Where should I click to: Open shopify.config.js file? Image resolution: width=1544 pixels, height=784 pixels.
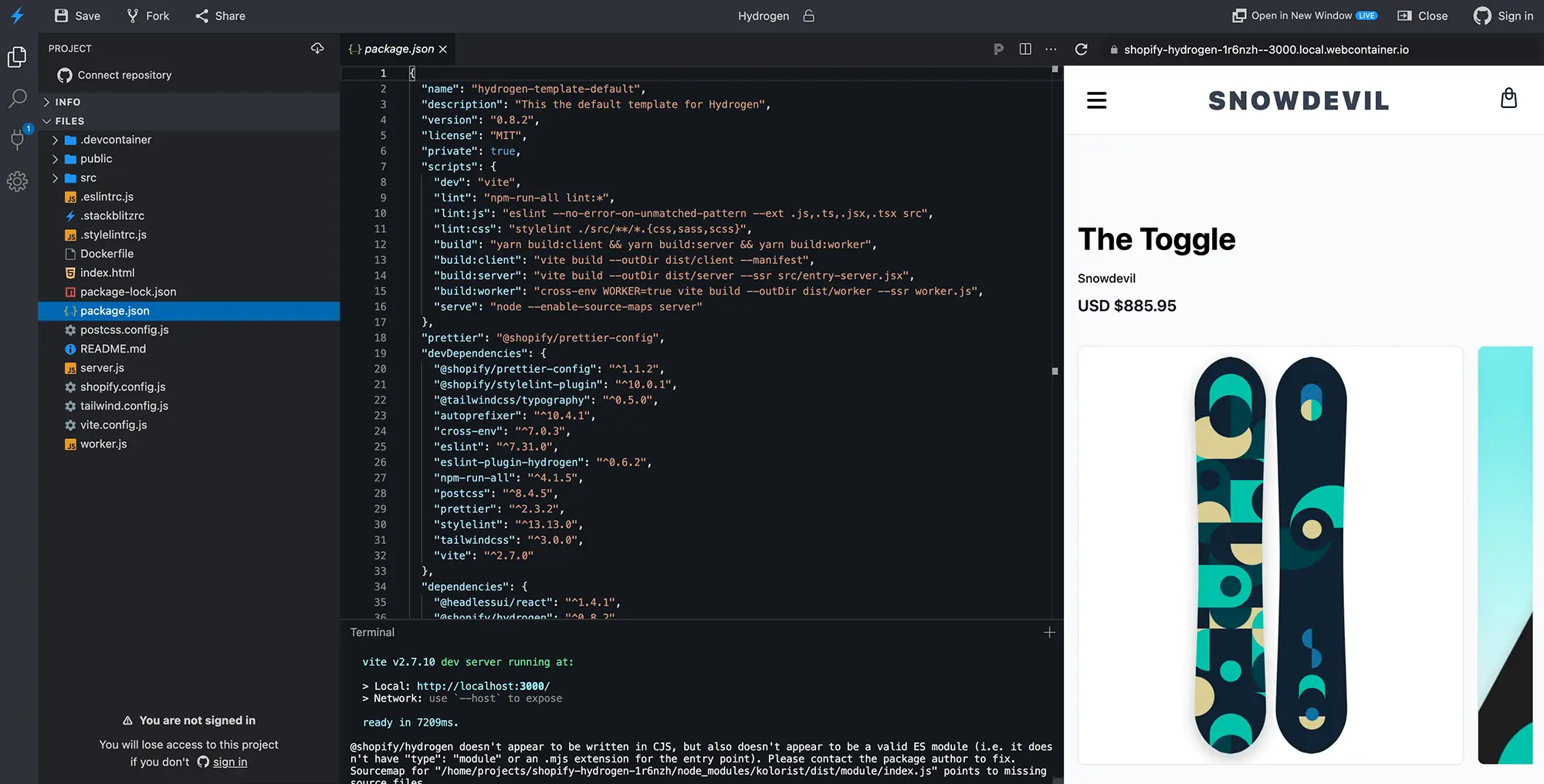[x=188, y=387]
